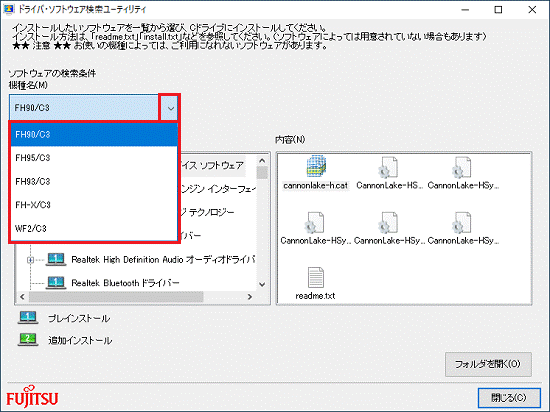The image size is (550, 412).
Task: Choose WF2/C3 model option
Action: point(94,229)
